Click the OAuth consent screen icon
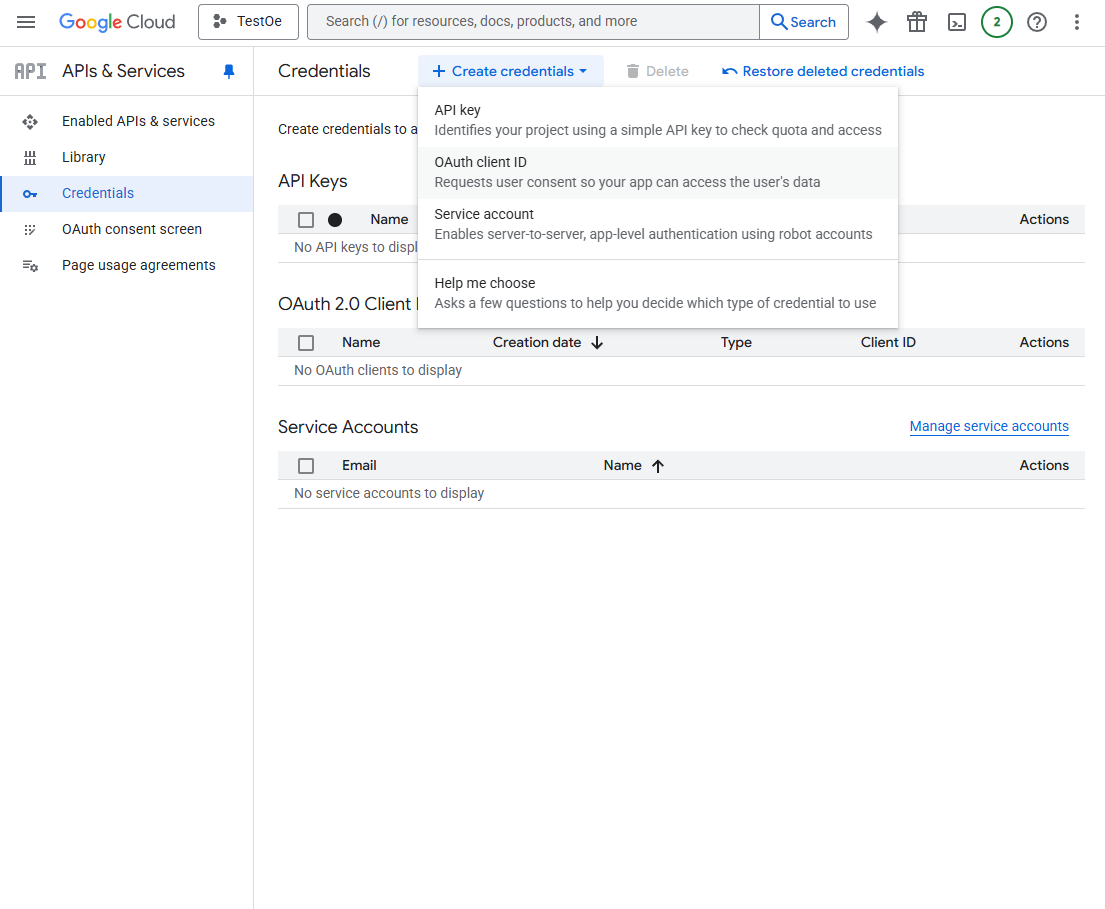Screen dimensions: 1105x909 (30, 230)
